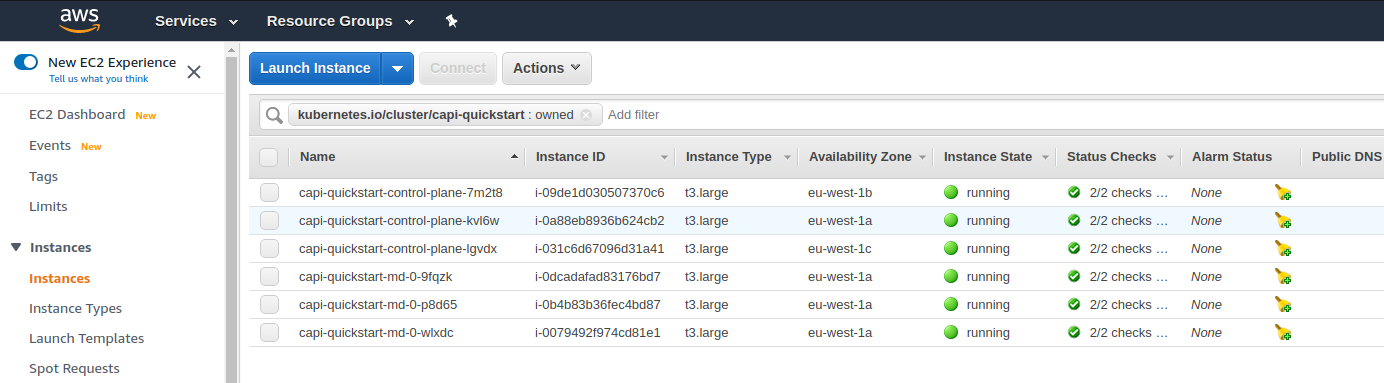Click the pin shortcut icon in top bar
Screen dimensions: 1384x383
click(451, 21)
